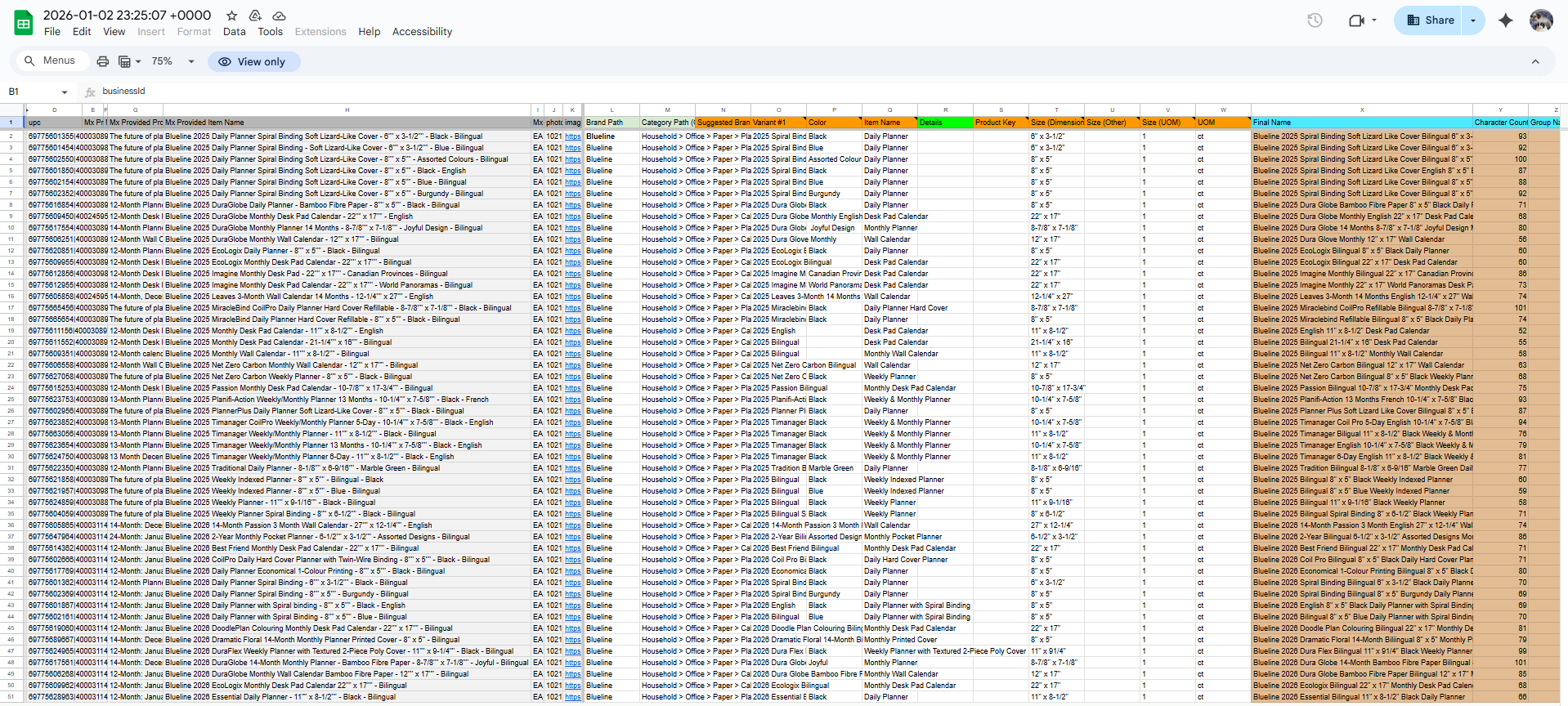Open the Edit menu
The image size is (1568, 706).
point(82,32)
